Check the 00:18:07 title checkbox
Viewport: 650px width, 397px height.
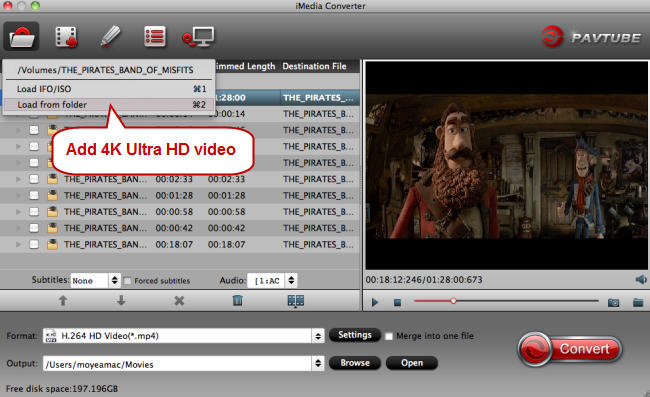(34, 244)
